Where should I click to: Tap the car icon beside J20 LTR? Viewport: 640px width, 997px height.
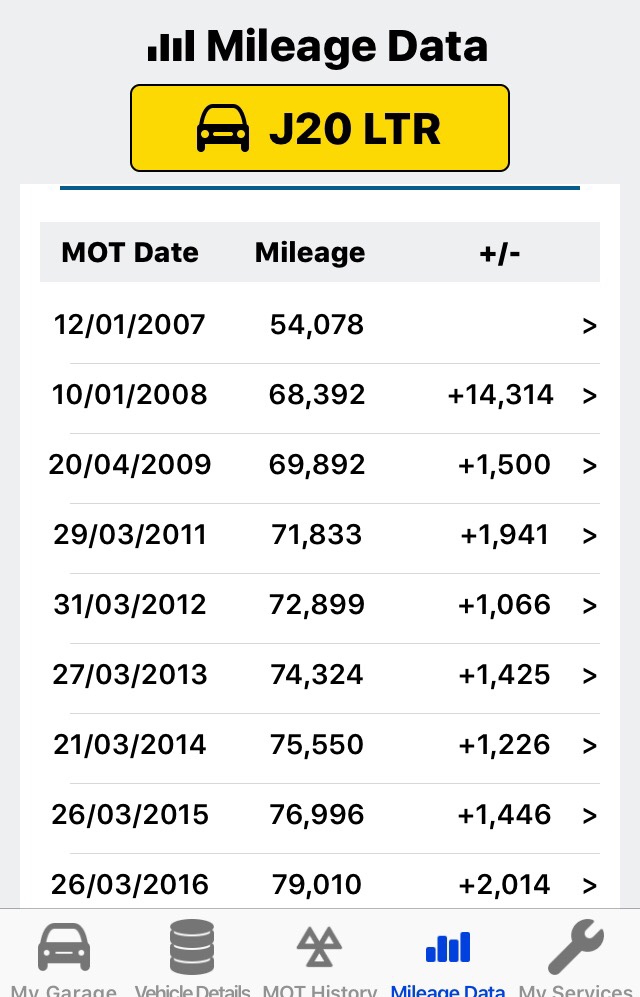223,129
